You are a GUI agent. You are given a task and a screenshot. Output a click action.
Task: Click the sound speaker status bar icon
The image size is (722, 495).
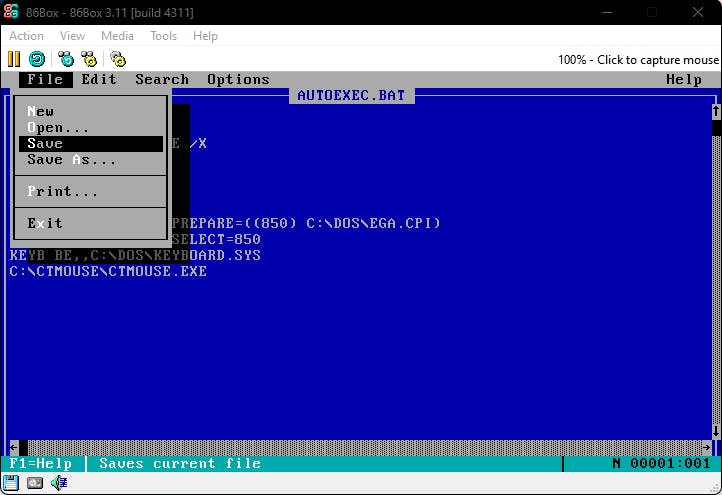point(59,483)
